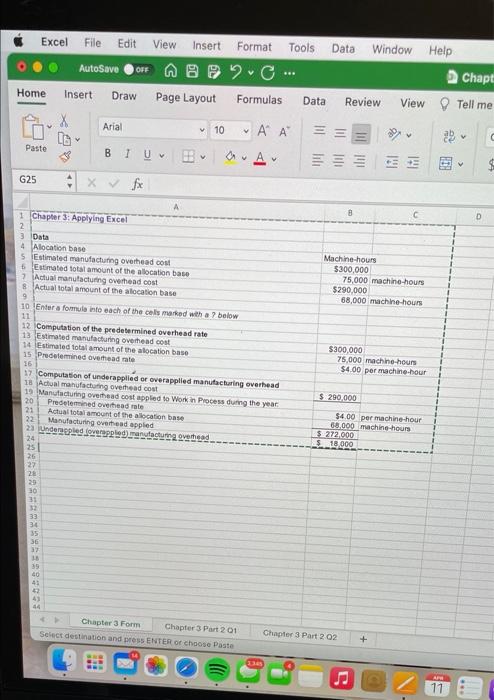Click the Cancel X in formula bar

coord(91,182)
